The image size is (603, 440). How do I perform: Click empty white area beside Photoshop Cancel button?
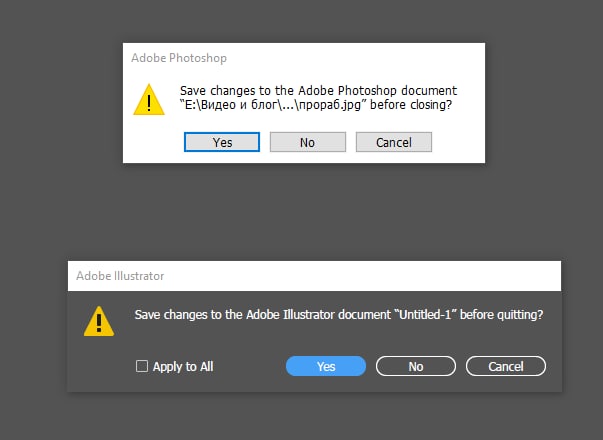point(458,142)
